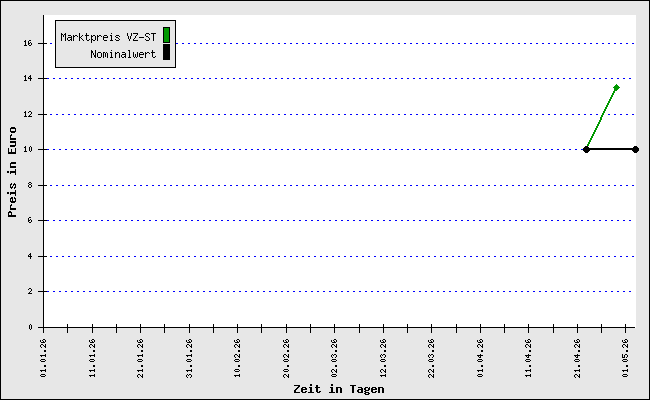Click the y-axis label 4
Screen dimensions: 650x400
tap(30, 256)
